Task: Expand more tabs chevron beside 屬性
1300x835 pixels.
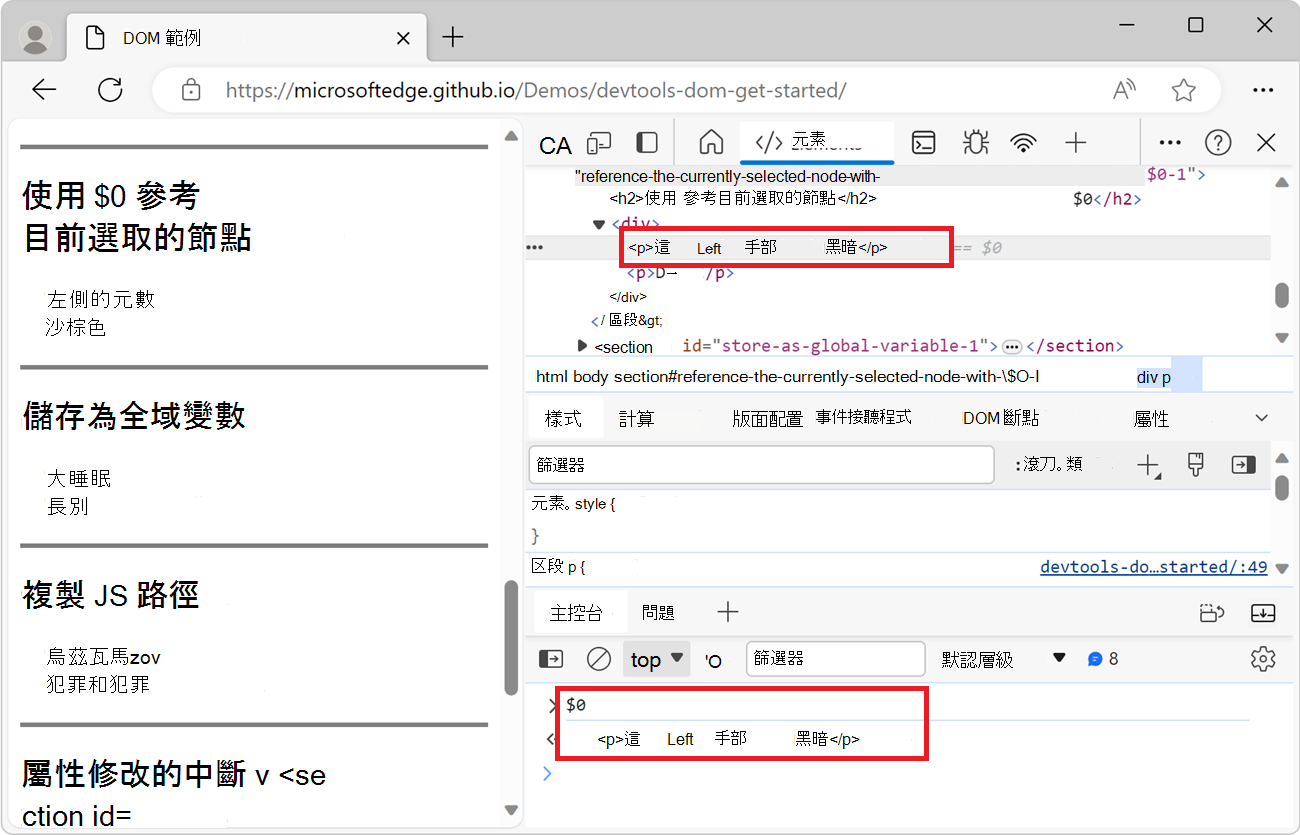Action: [1262, 418]
